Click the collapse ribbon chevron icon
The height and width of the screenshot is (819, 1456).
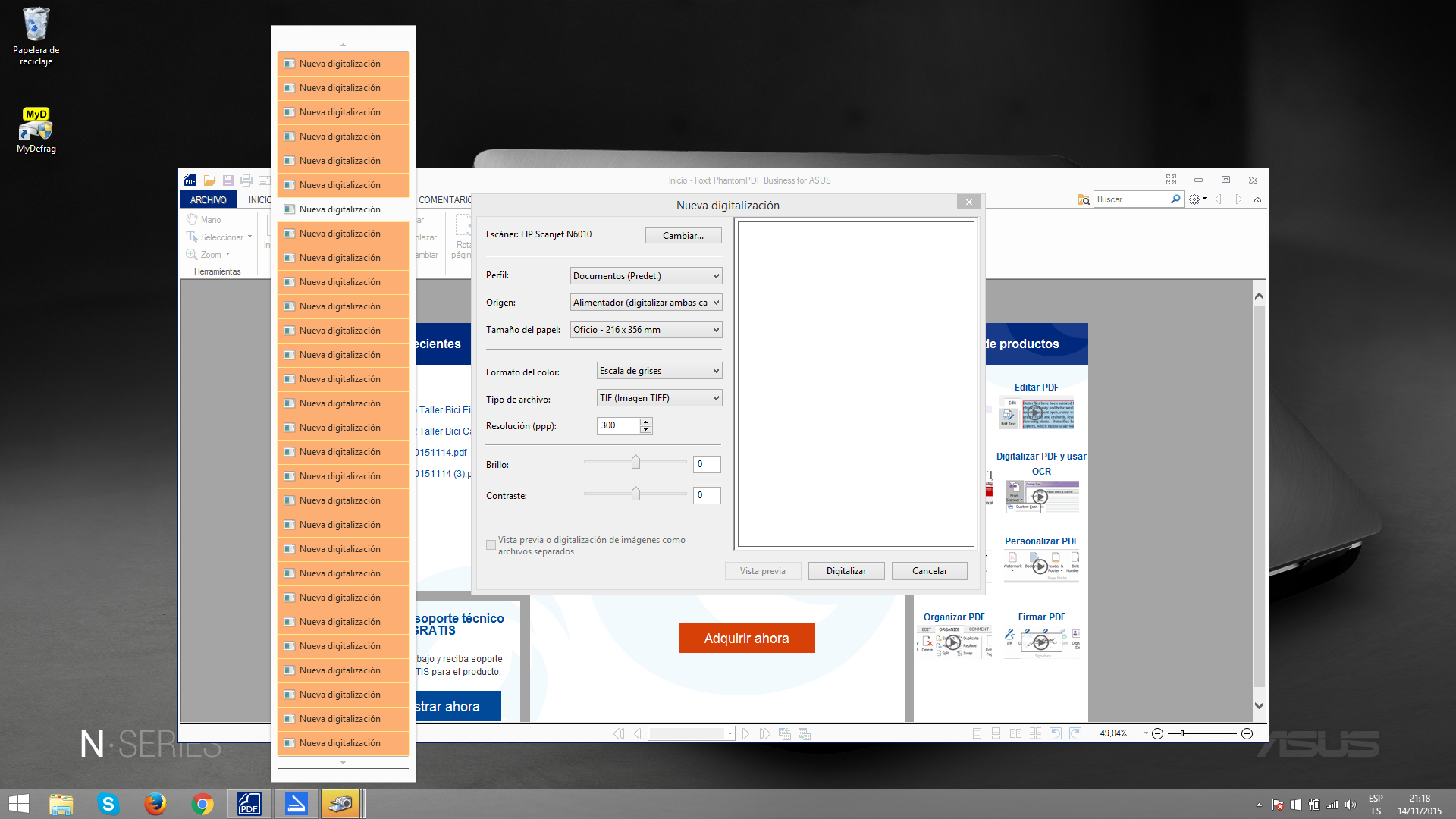[x=1257, y=200]
